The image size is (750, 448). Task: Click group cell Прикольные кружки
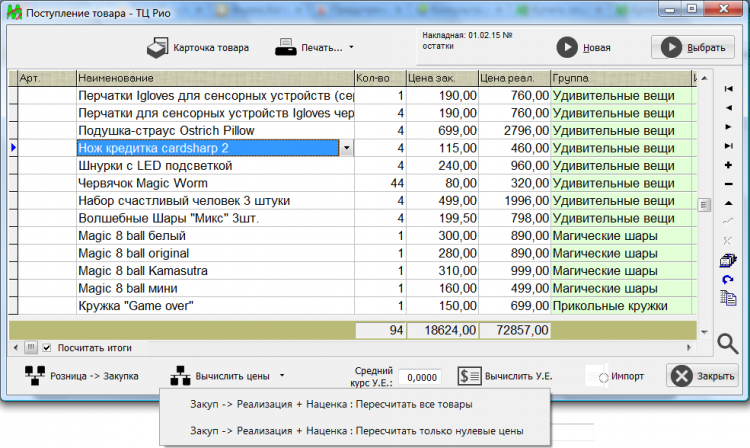click(x=623, y=306)
